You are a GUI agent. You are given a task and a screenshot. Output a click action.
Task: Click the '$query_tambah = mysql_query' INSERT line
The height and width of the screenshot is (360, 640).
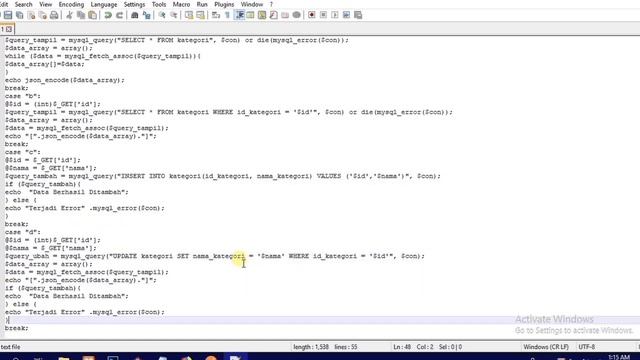point(222,176)
